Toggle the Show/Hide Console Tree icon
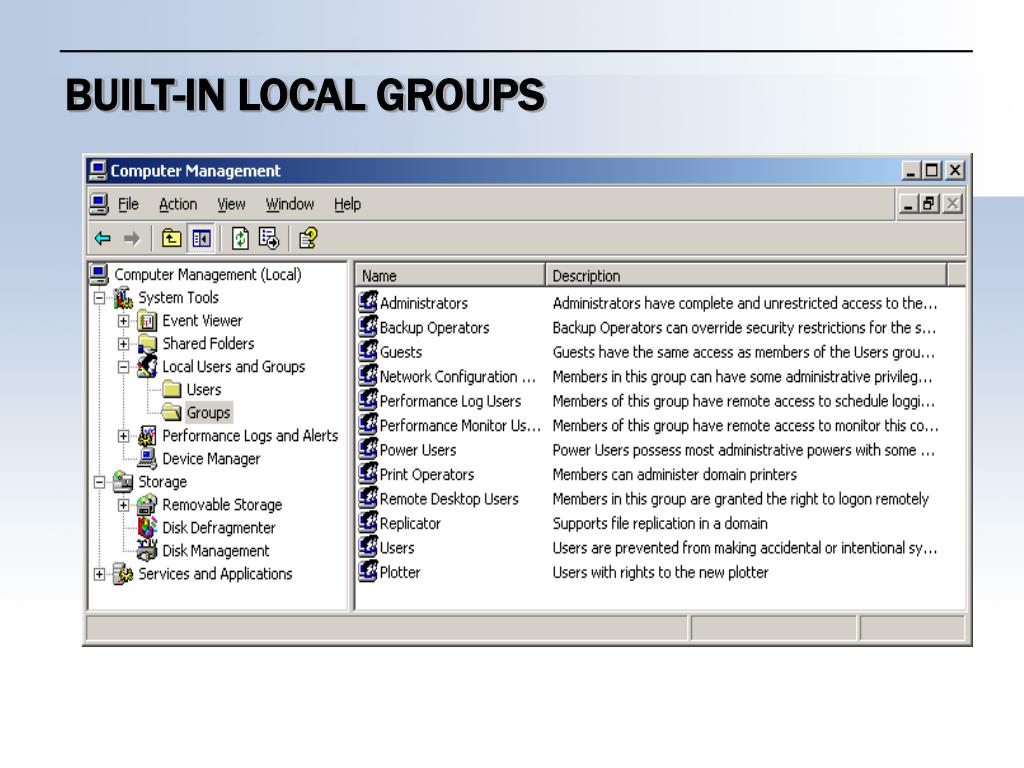 click(201, 239)
